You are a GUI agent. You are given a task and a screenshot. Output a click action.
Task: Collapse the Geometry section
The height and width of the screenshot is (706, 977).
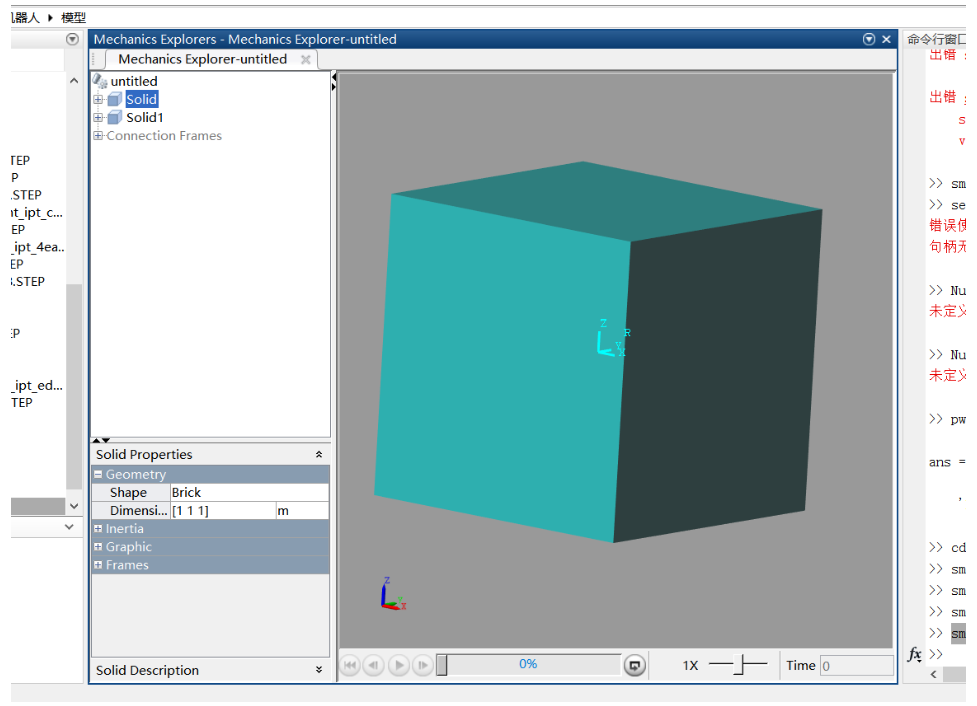pos(101,473)
